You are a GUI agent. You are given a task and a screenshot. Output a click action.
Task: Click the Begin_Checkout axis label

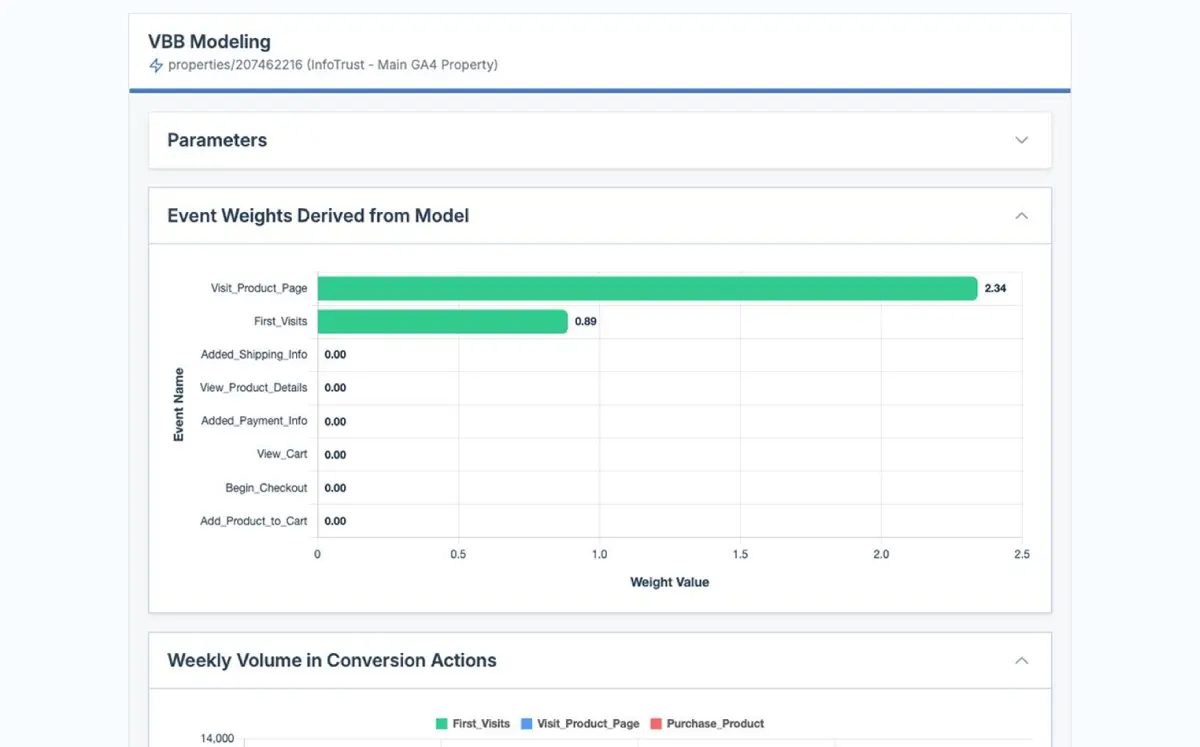266,488
